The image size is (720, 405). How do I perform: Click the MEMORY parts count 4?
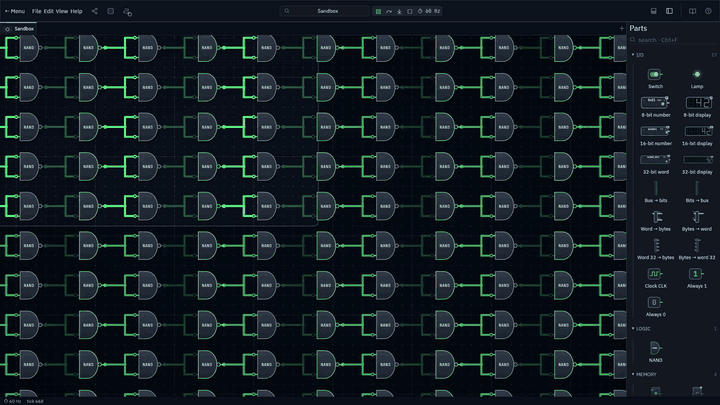[715, 374]
